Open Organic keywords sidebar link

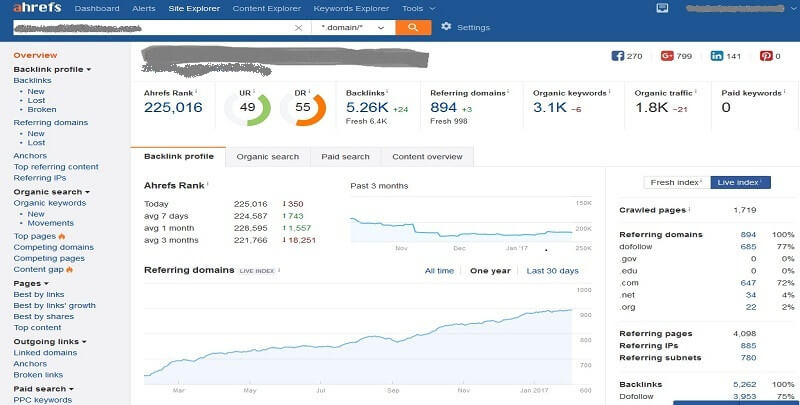(x=49, y=203)
